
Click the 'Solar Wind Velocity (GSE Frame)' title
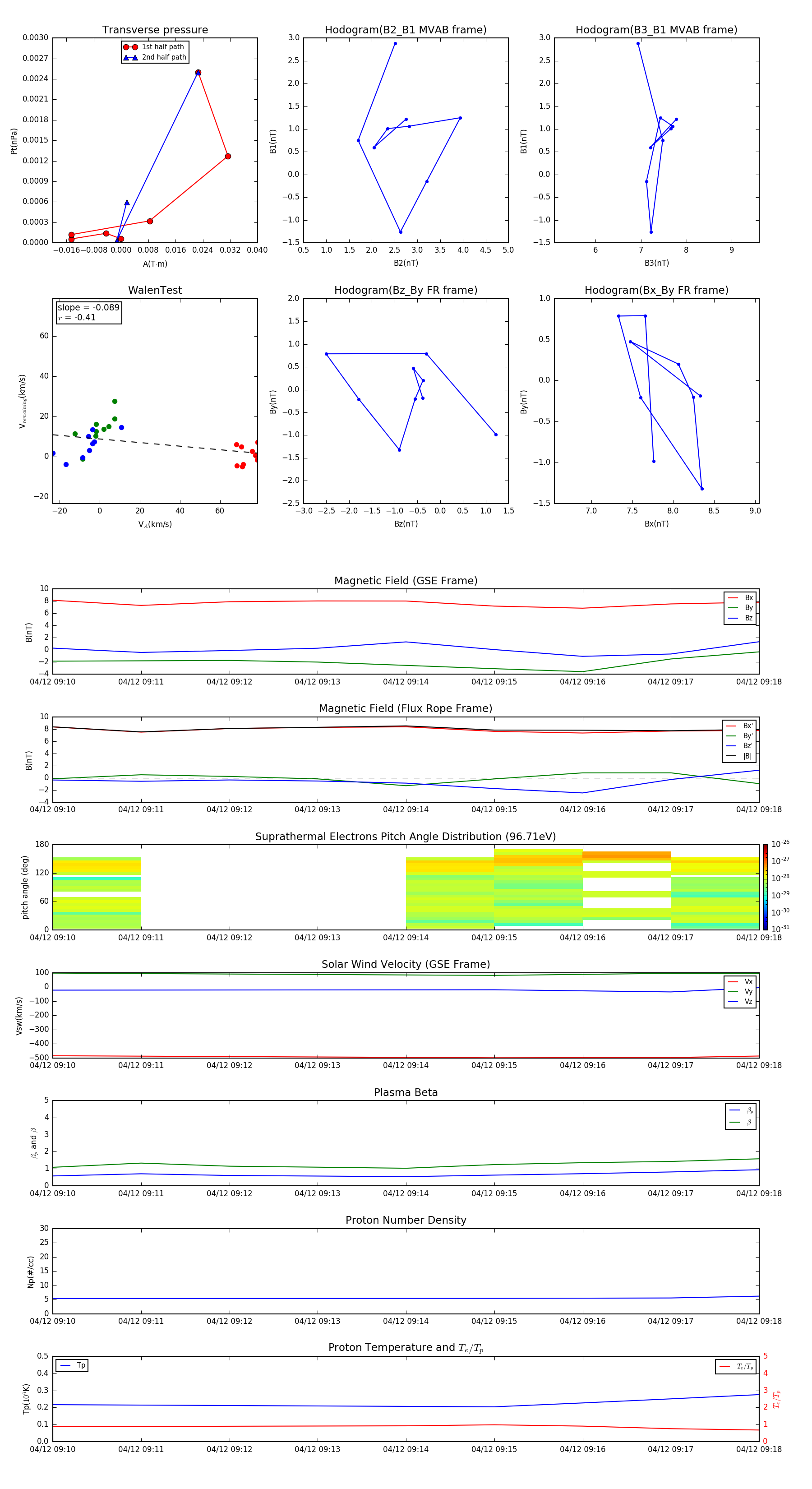click(406, 965)
